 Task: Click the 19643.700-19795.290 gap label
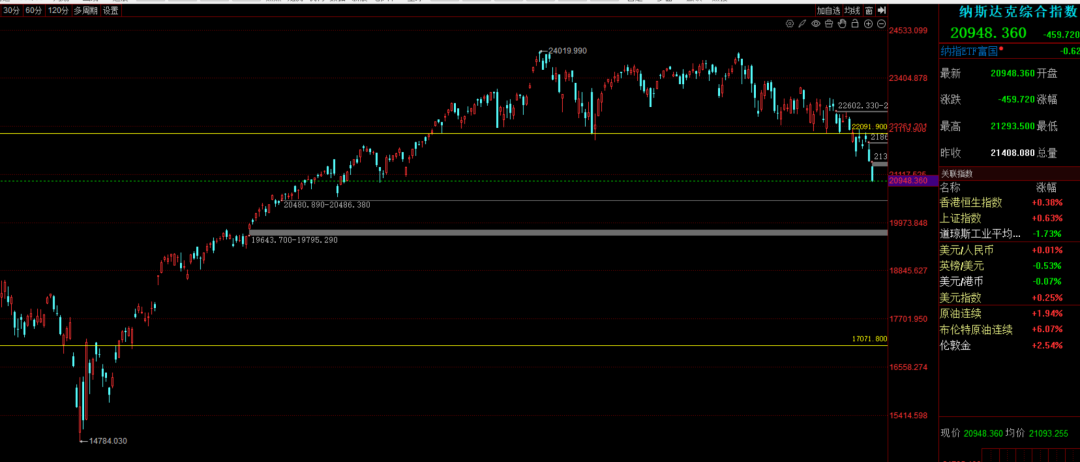(295, 240)
